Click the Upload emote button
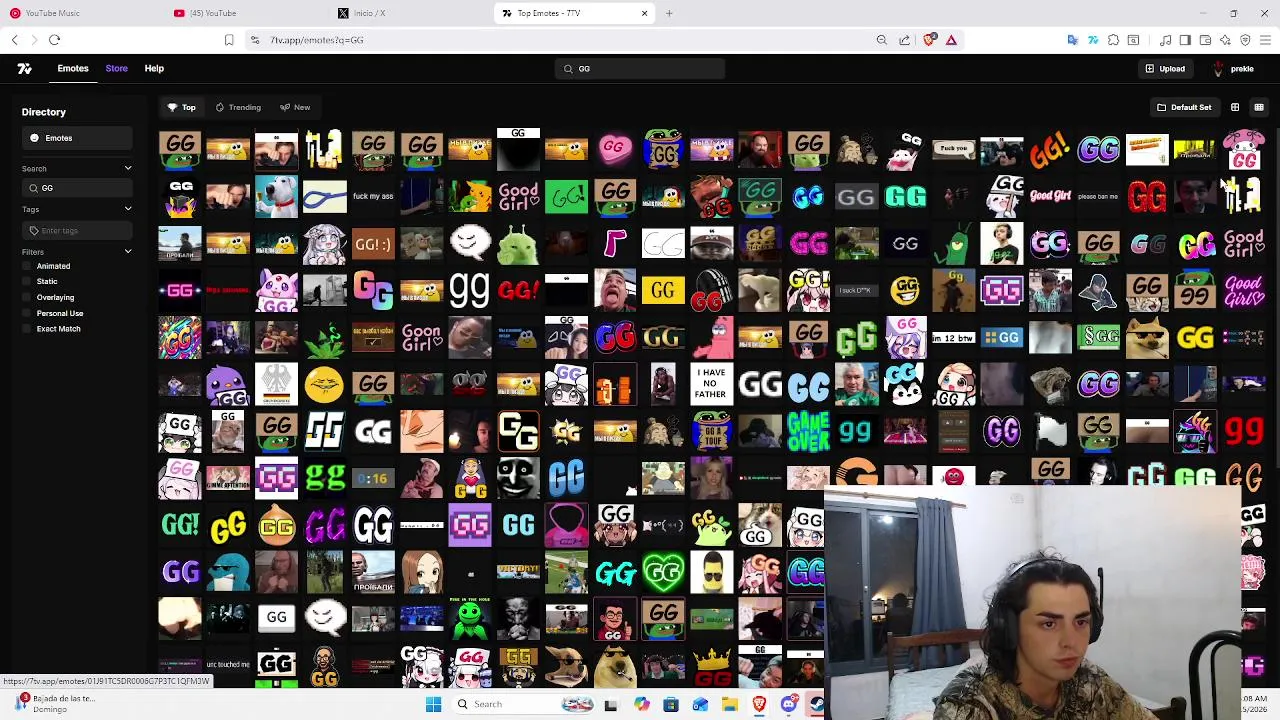The width and height of the screenshot is (1280, 720). [1165, 69]
